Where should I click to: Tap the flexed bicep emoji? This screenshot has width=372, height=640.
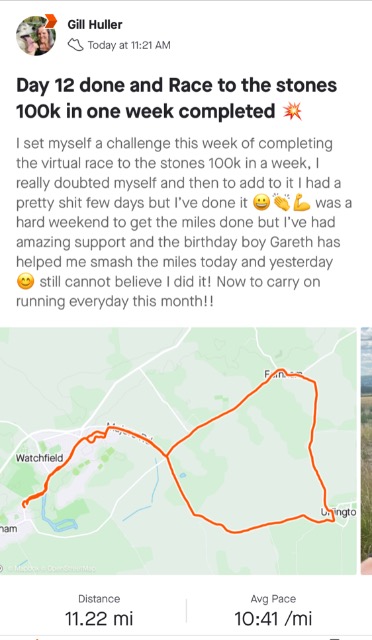(x=301, y=202)
